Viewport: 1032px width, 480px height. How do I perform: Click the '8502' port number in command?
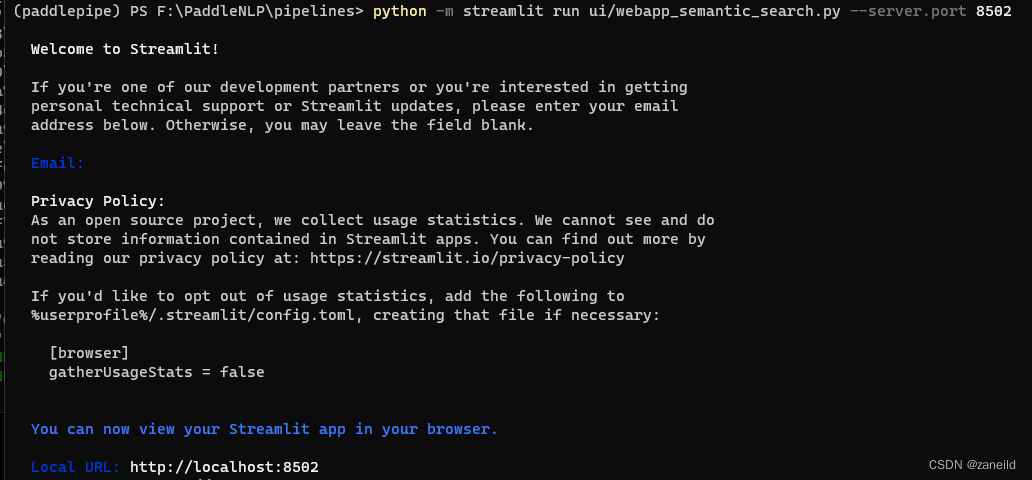993,12
